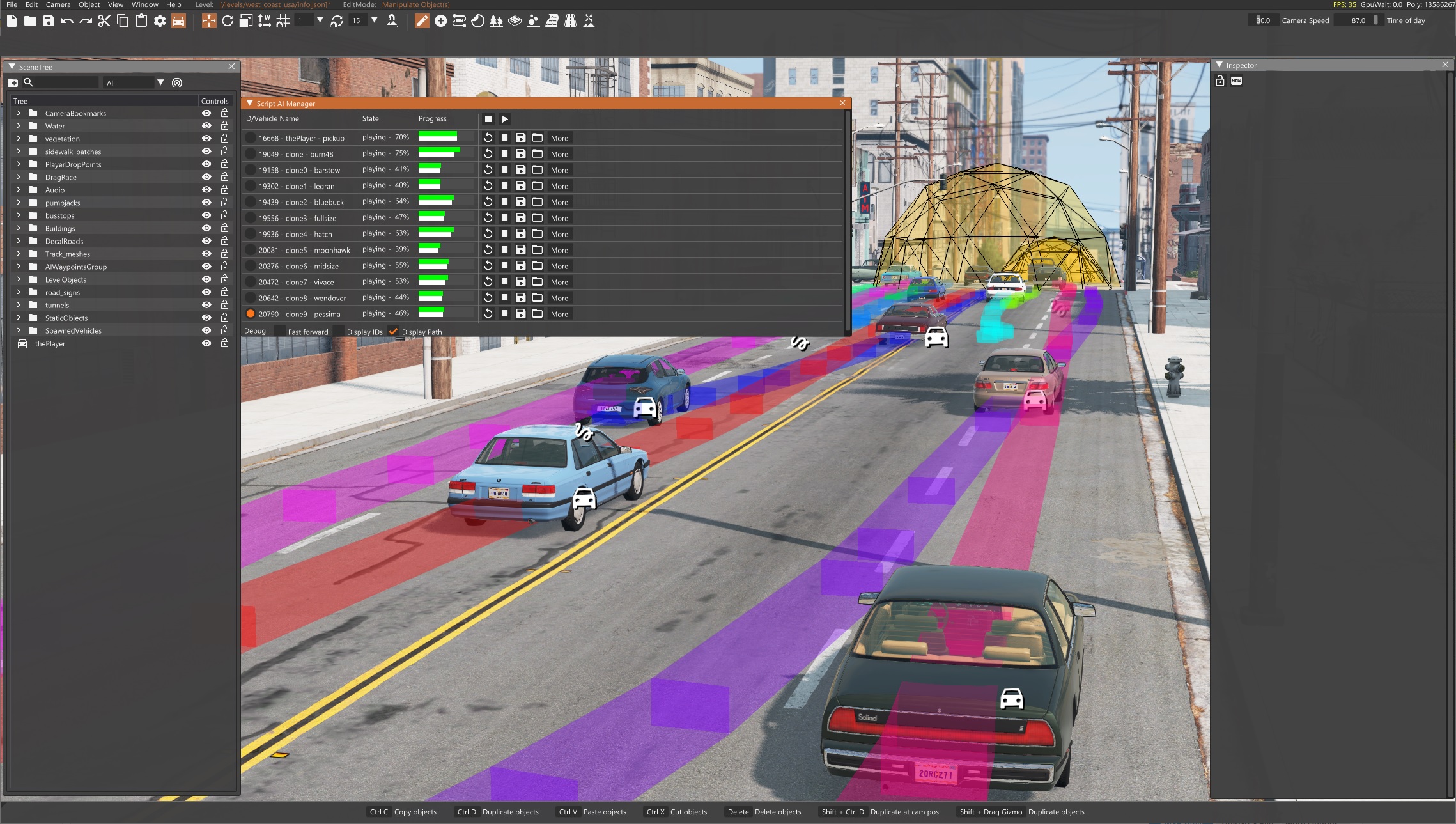Expand the AIWaypointsGroup folder
This screenshot has height=824, width=1456.
coord(19,267)
